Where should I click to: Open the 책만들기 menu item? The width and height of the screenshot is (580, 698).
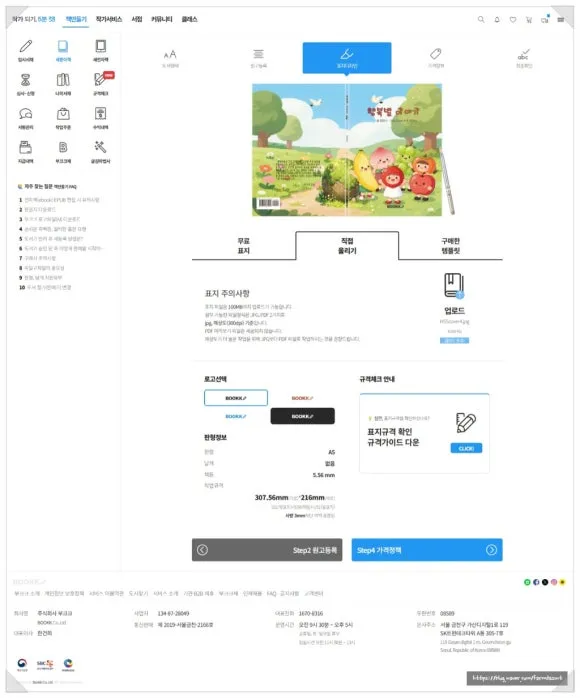(x=76, y=19)
